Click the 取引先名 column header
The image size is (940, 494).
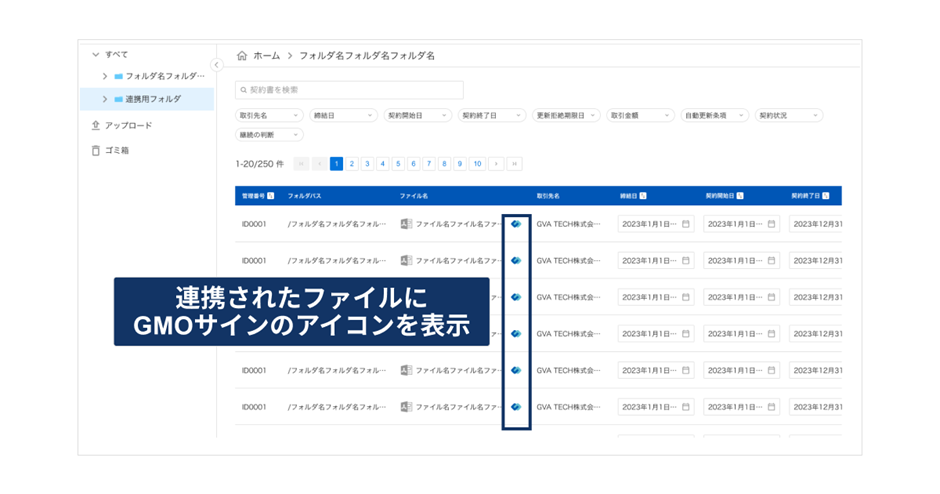pos(548,196)
